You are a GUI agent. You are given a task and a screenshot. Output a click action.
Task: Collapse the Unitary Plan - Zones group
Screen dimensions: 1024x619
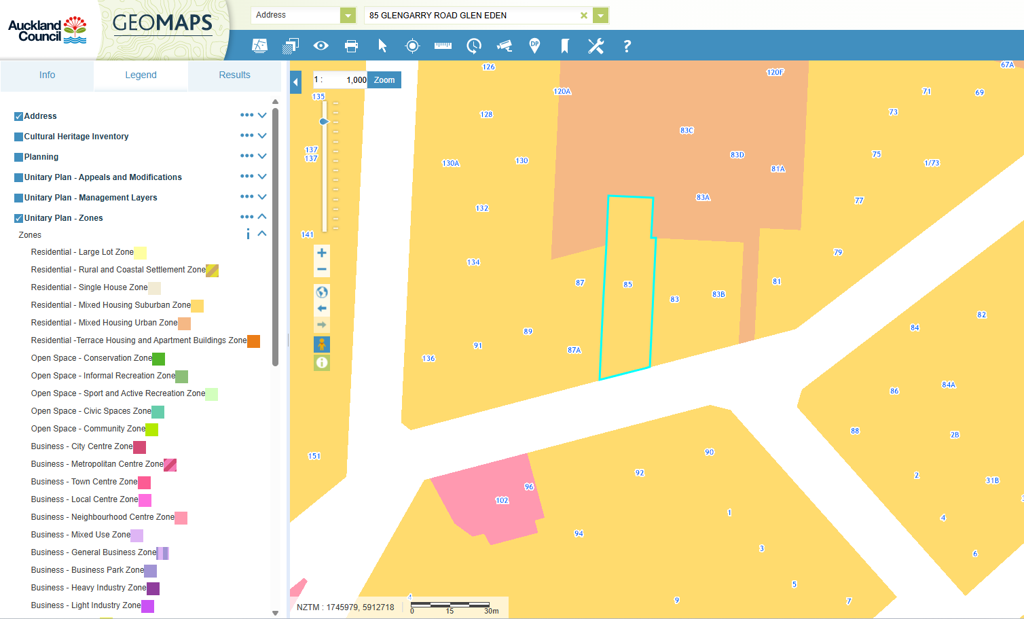pyautogui.click(x=262, y=217)
